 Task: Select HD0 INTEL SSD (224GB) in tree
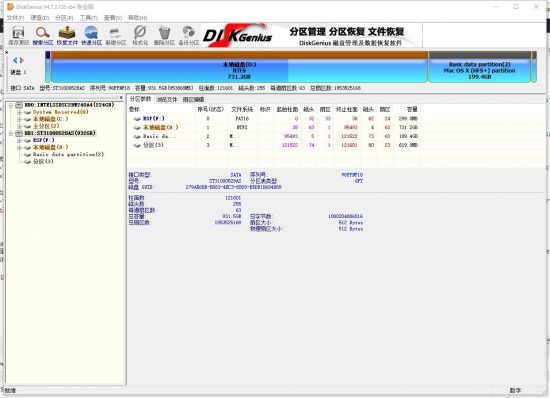click(x=69, y=105)
